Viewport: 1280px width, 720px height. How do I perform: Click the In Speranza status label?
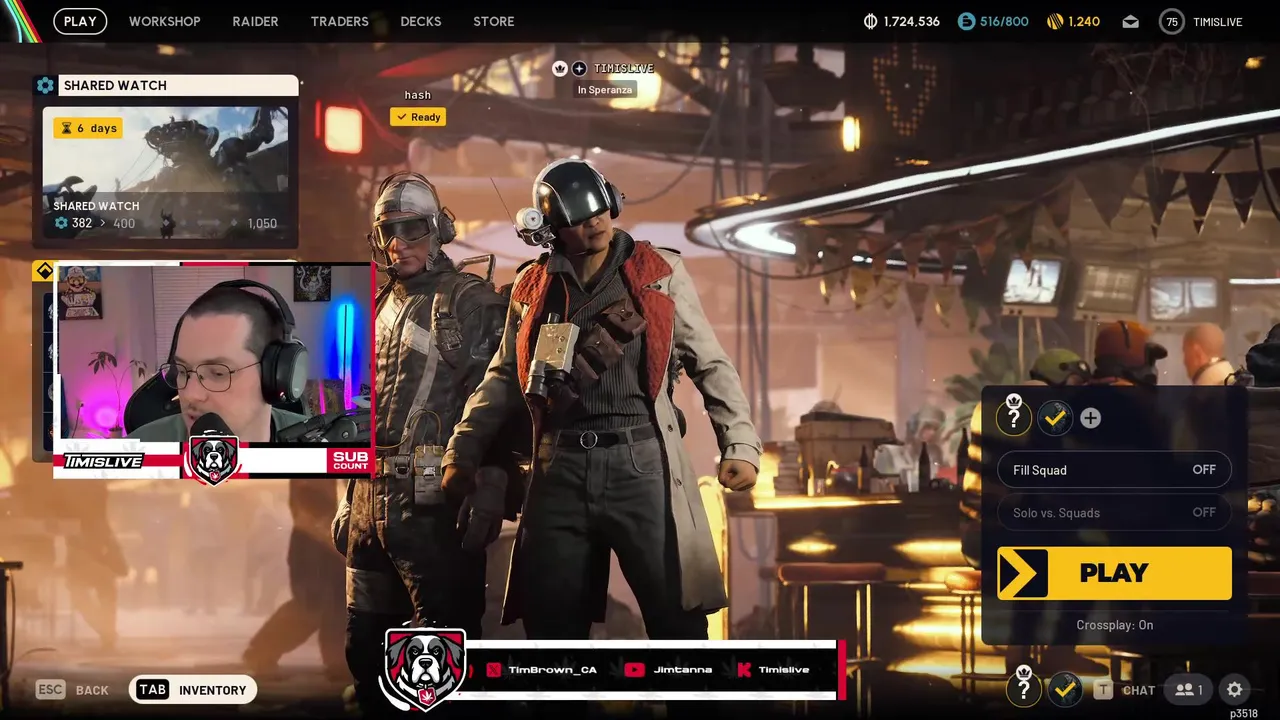[605, 90]
